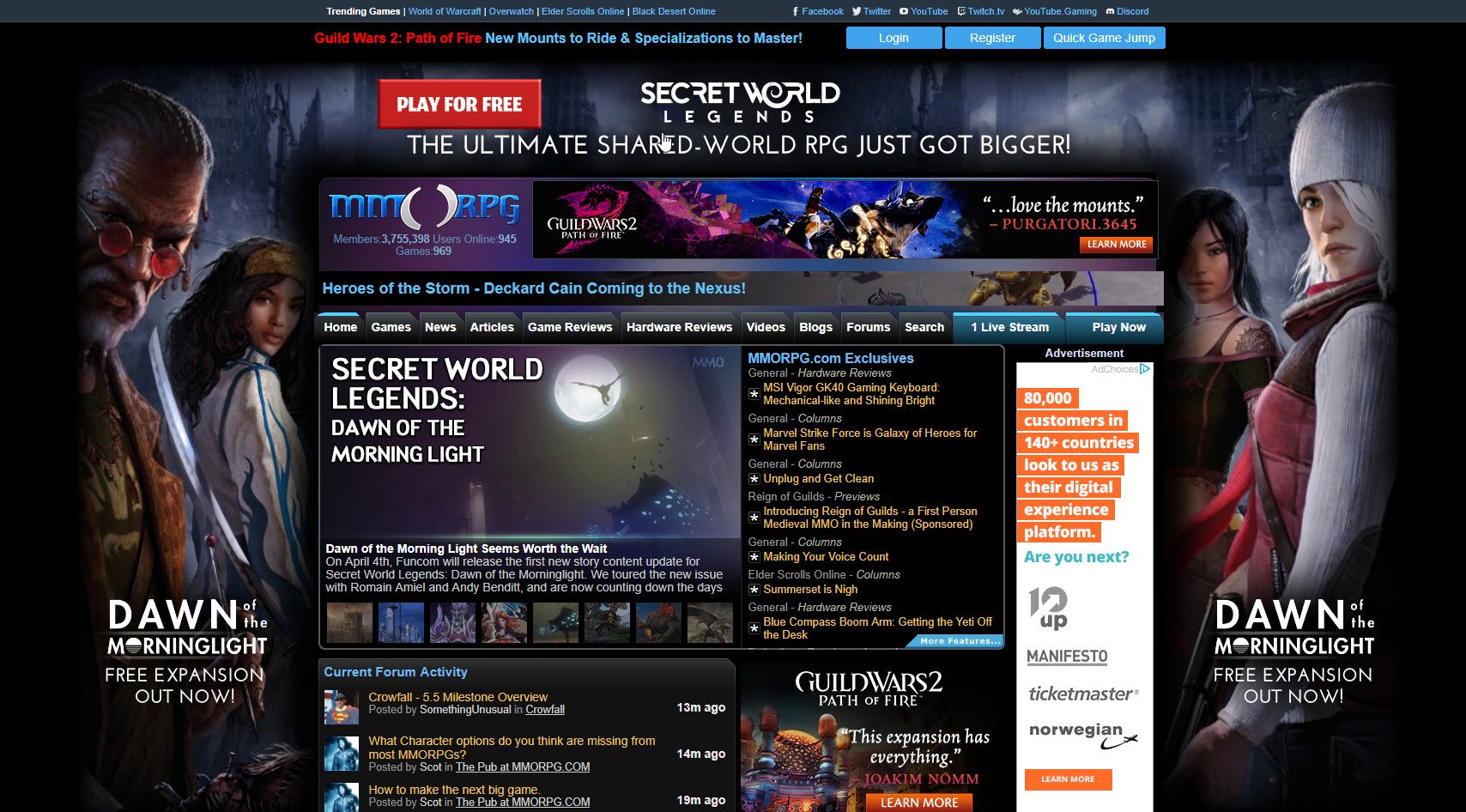Image resolution: width=1466 pixels, height=812 pixels.
Task: Select the purple armored figure thumbnail
Action: pyautogui.click(x=452, y=622)
